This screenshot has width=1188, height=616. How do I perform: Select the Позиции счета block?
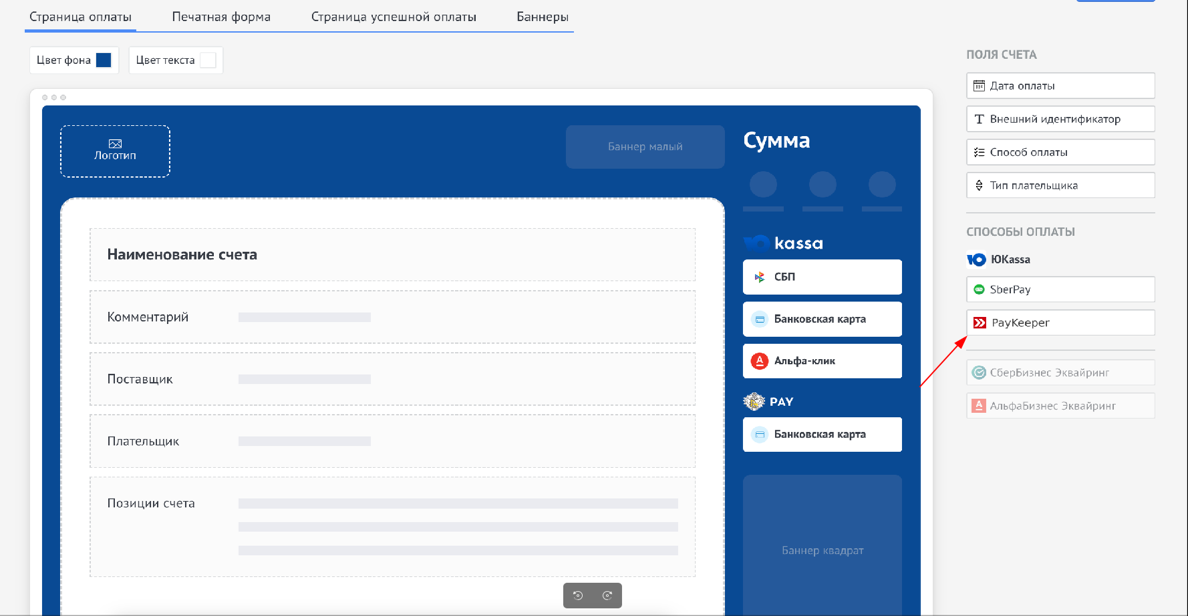pyautogui.click(x=392, y=527)
